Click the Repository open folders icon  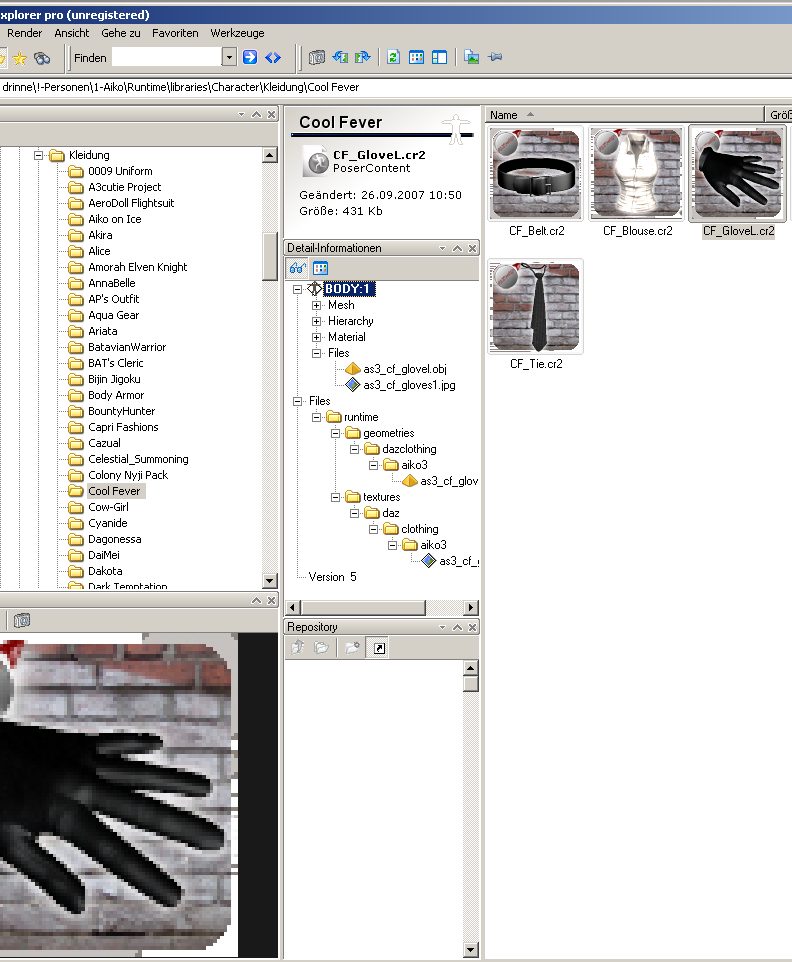click(321, 648)
